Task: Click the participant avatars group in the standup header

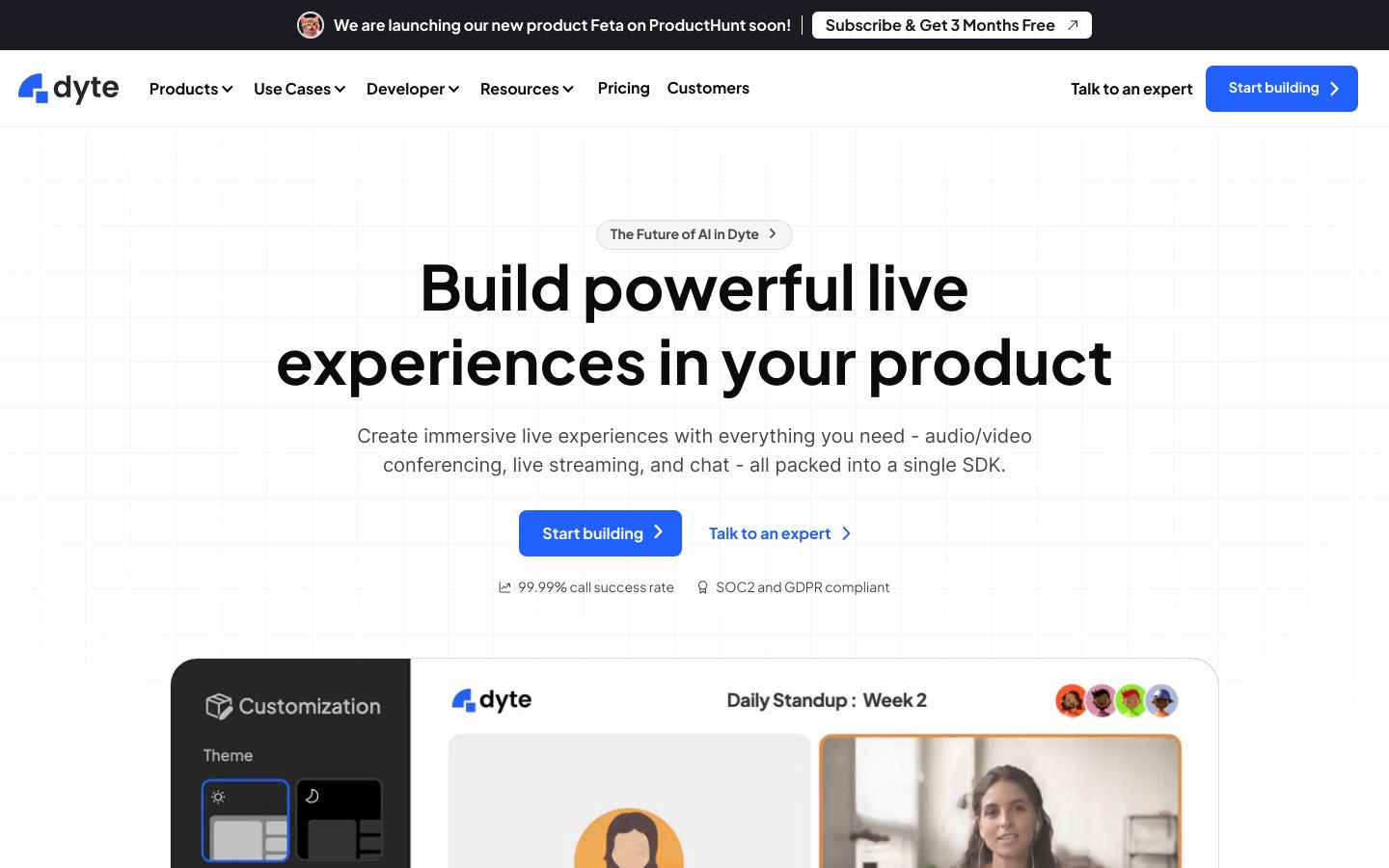Action: [1117, 700]
